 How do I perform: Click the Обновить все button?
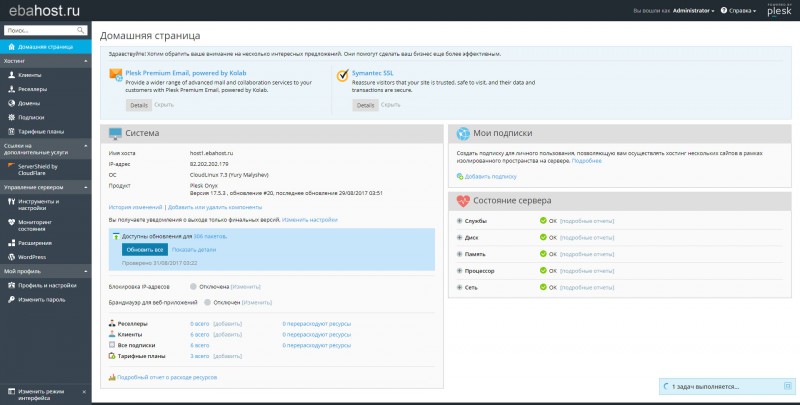pos(143,249)
